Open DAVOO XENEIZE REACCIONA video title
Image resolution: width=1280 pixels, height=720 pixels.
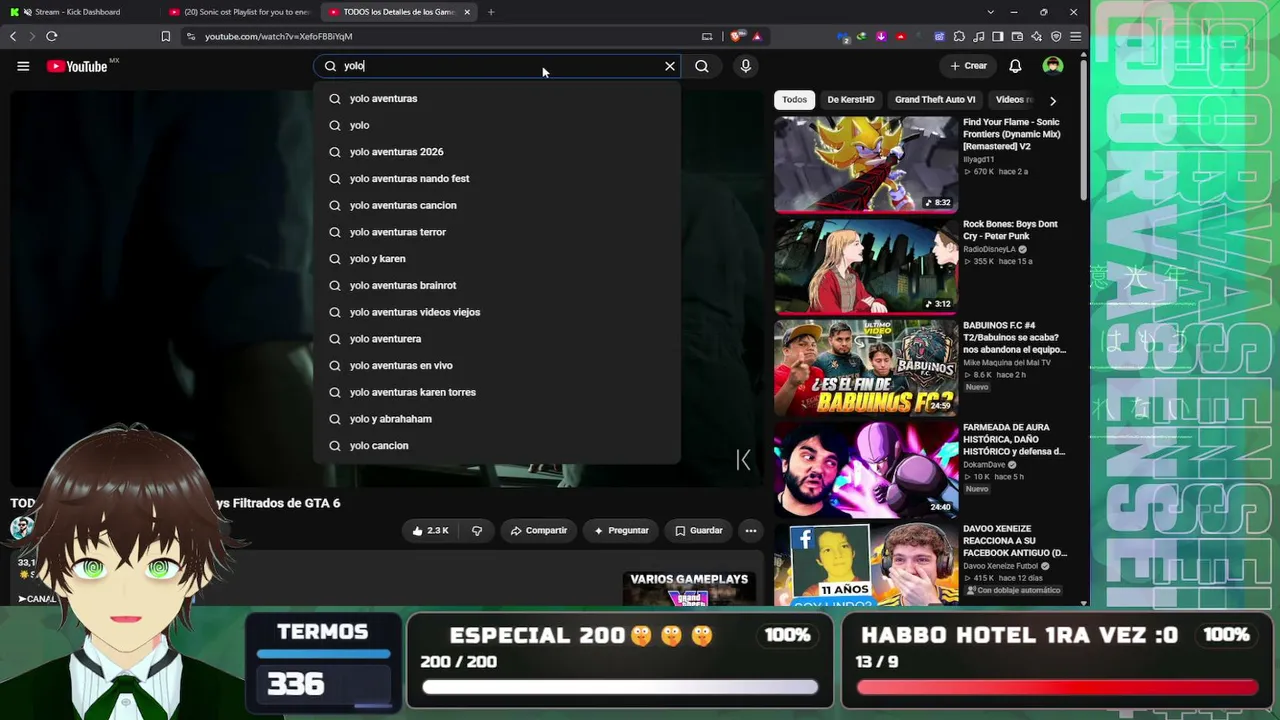(1015, 541)
